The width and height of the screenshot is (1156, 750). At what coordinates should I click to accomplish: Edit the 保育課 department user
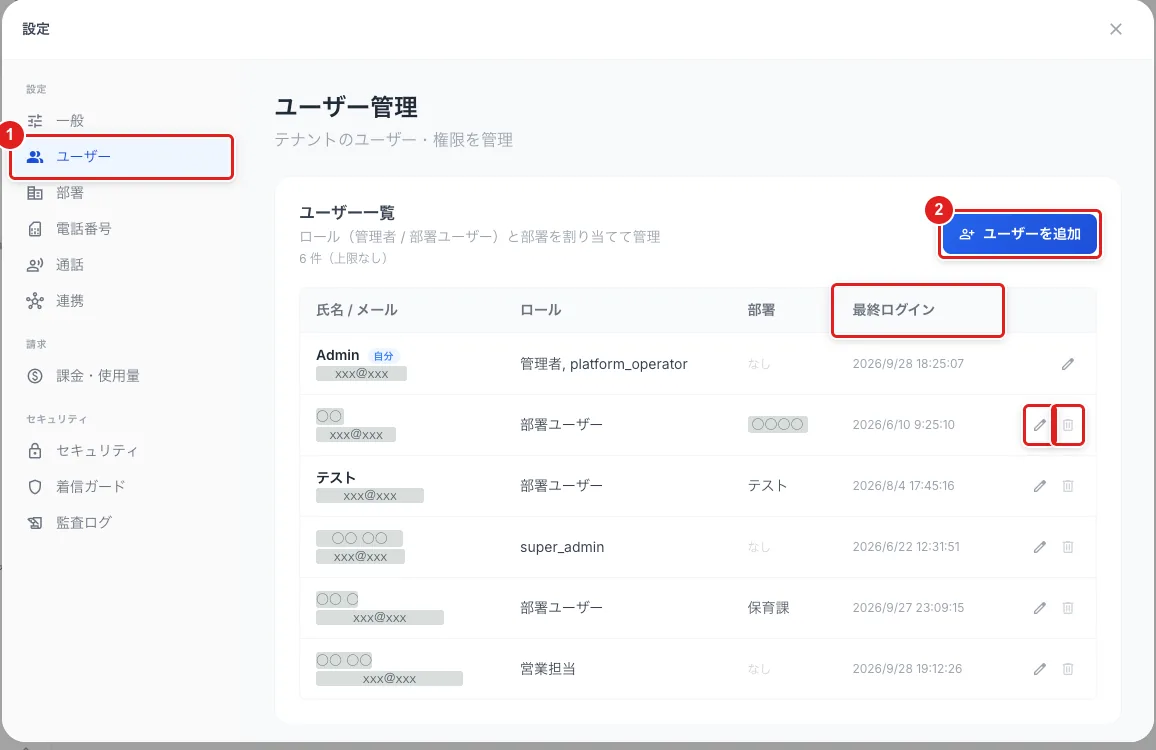coord(1040,608)
